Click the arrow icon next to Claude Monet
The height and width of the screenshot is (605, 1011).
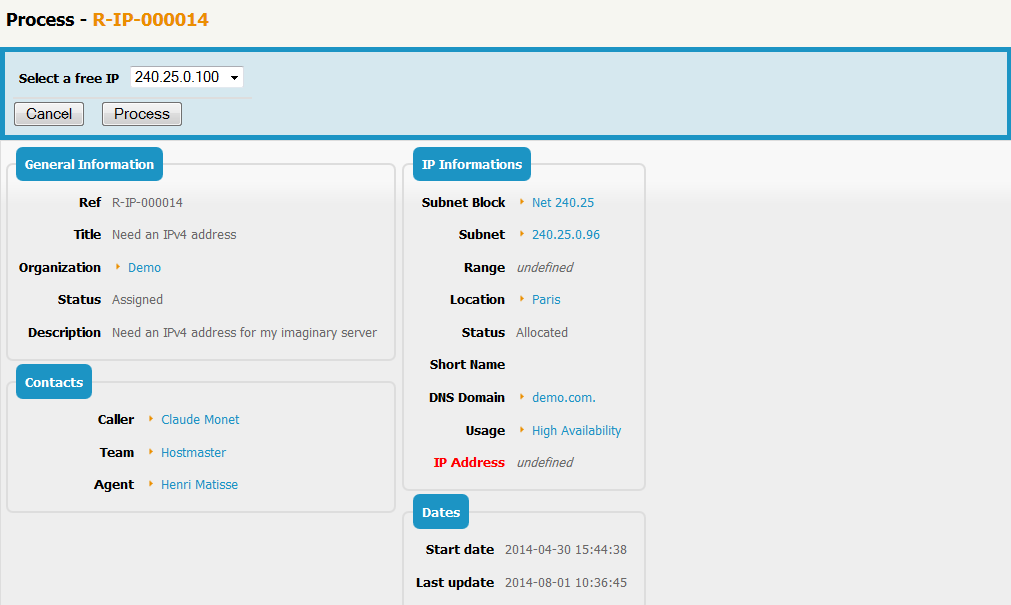tap(151, 419)
